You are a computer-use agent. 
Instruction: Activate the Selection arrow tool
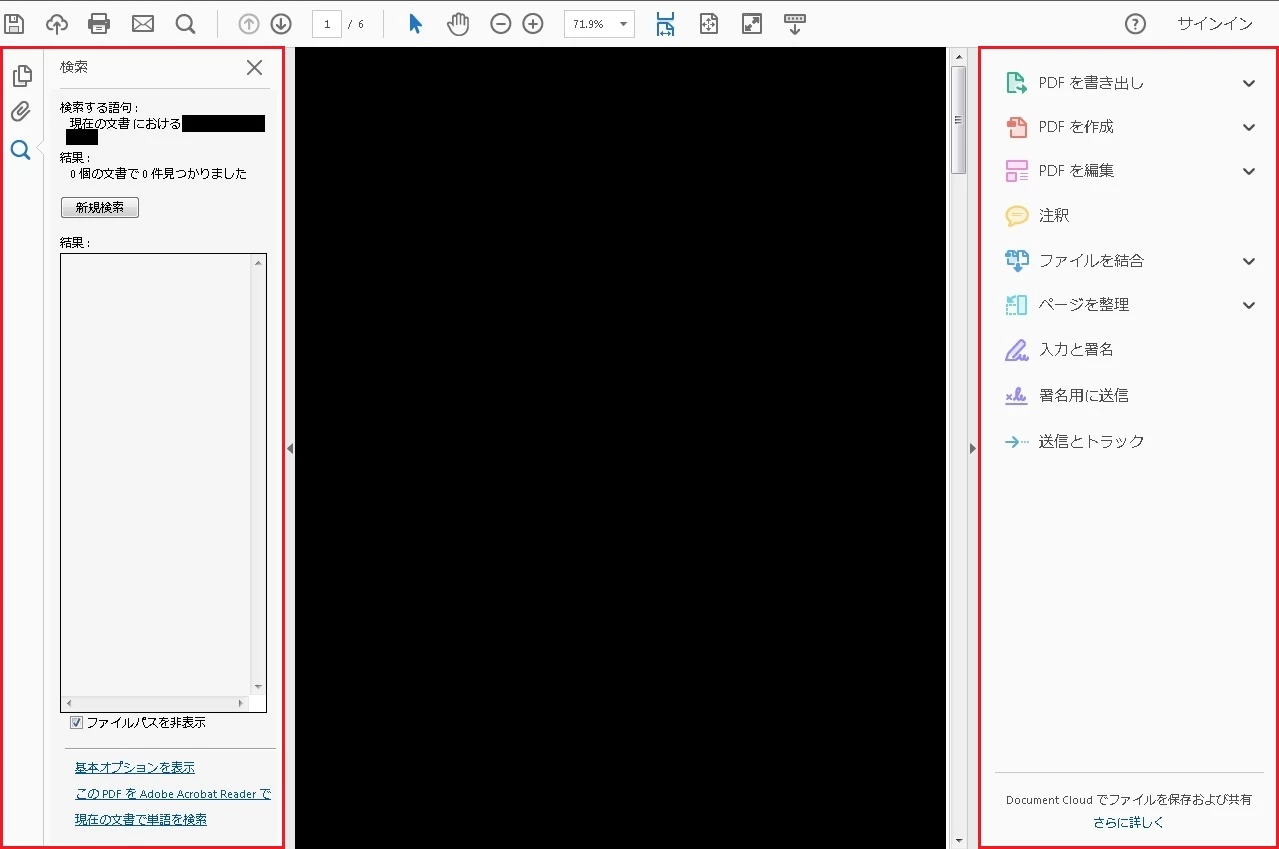(416, 23)
